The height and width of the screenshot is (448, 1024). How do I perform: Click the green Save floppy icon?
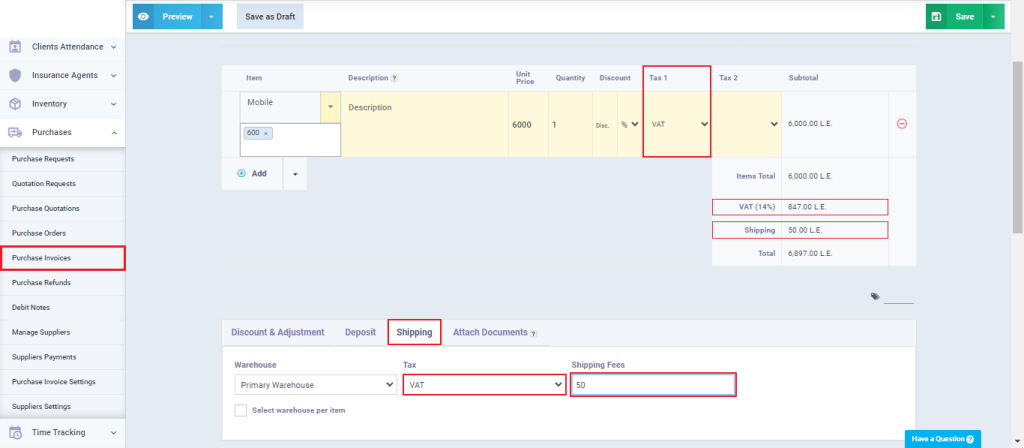(x=936, y=17)
